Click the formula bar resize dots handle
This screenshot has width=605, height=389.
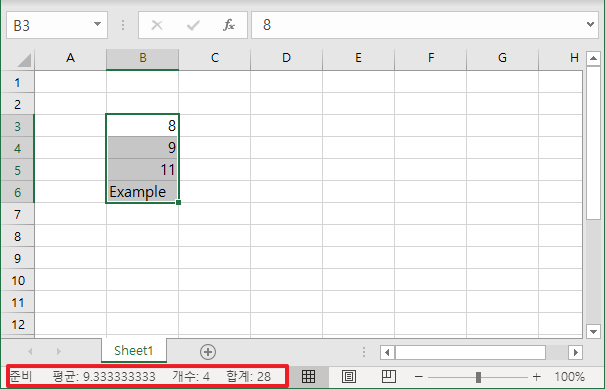pyautogui.click(x=123, y=25)
